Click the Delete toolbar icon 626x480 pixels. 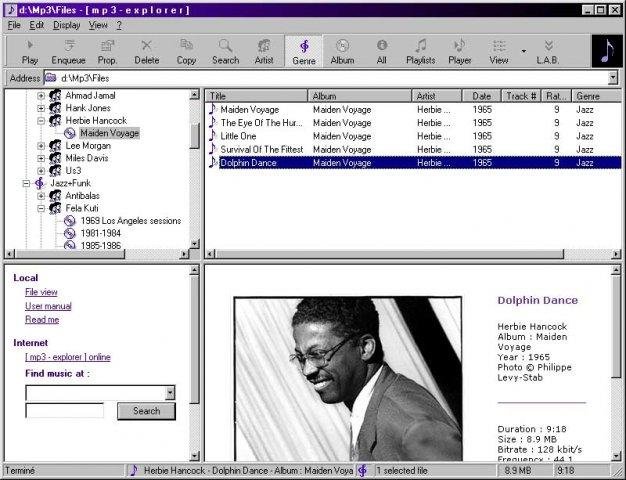(147, 45)
